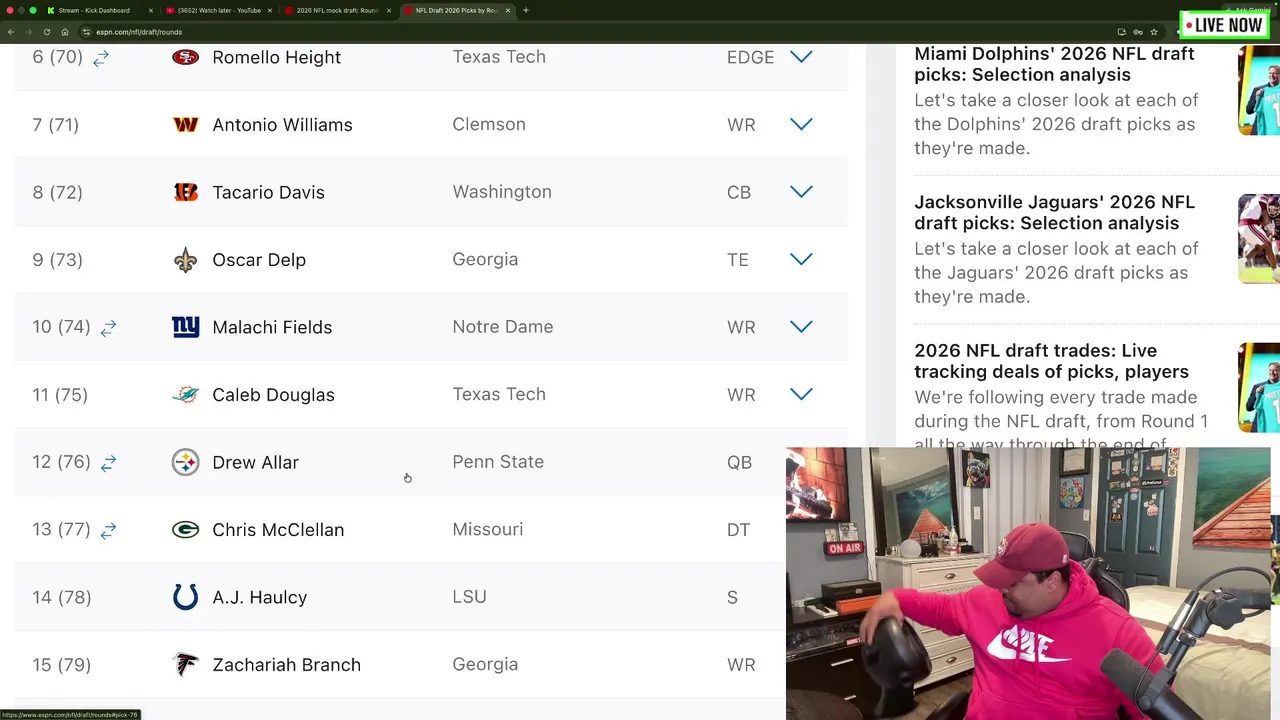Screen dimensions: 1280x720
Task: Click the install app icon in address bar
Action: pos(1121,32)
